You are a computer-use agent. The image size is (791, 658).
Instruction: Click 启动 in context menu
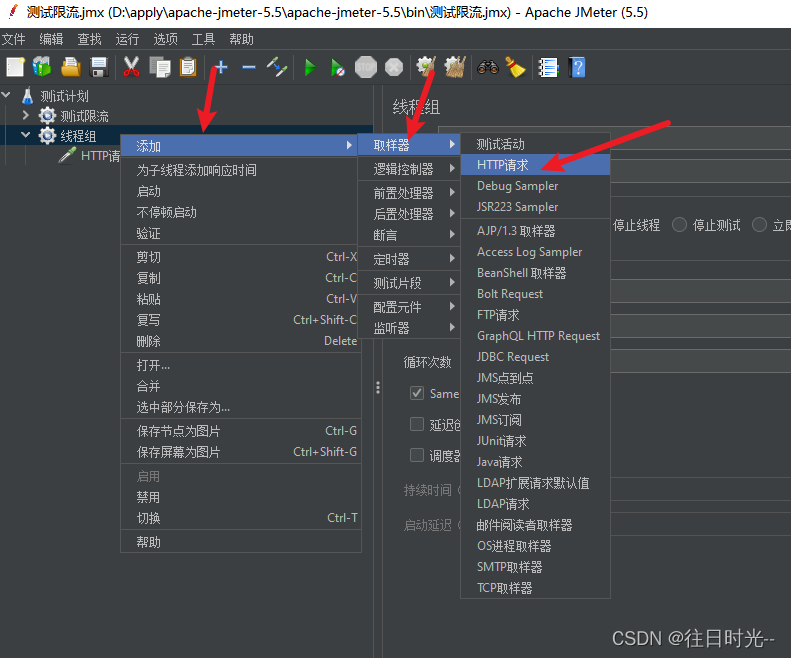241,191
